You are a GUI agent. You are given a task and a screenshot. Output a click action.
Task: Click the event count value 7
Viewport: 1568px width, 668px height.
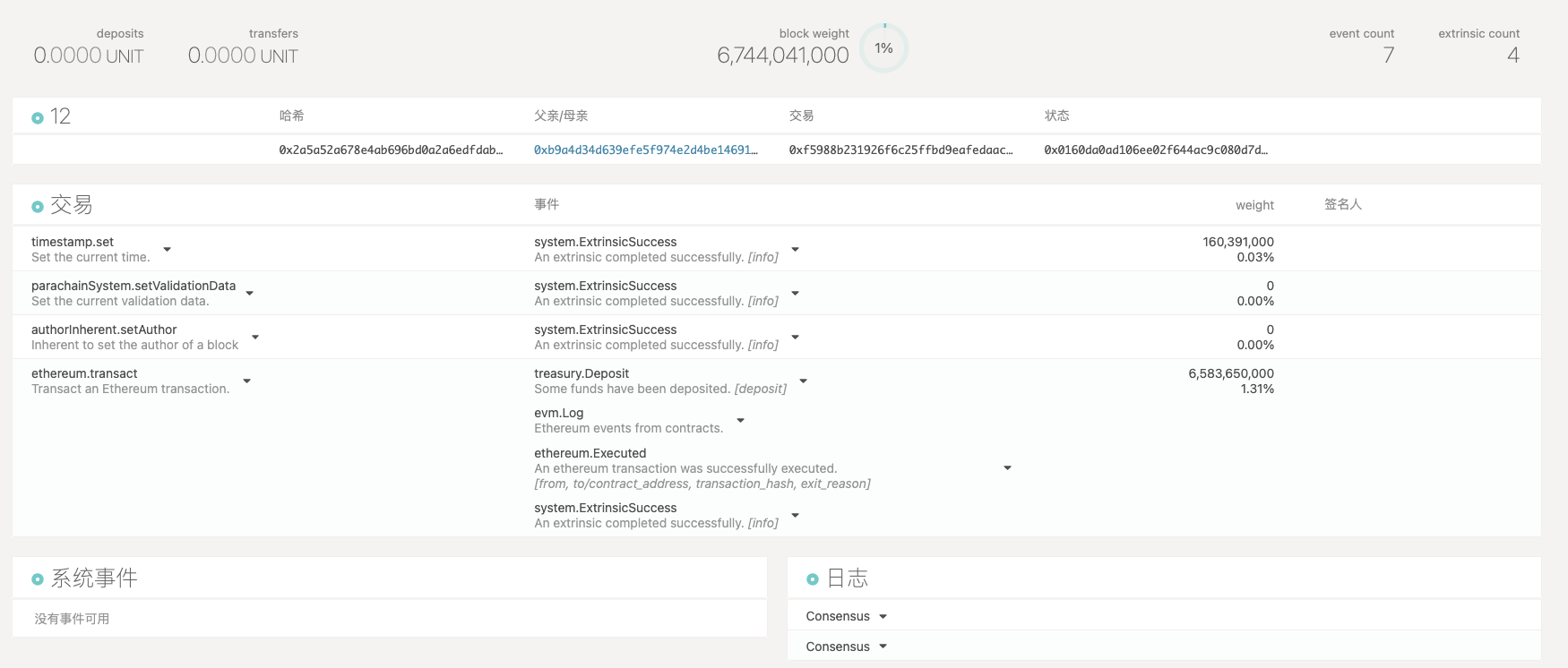pos(1389,56)
